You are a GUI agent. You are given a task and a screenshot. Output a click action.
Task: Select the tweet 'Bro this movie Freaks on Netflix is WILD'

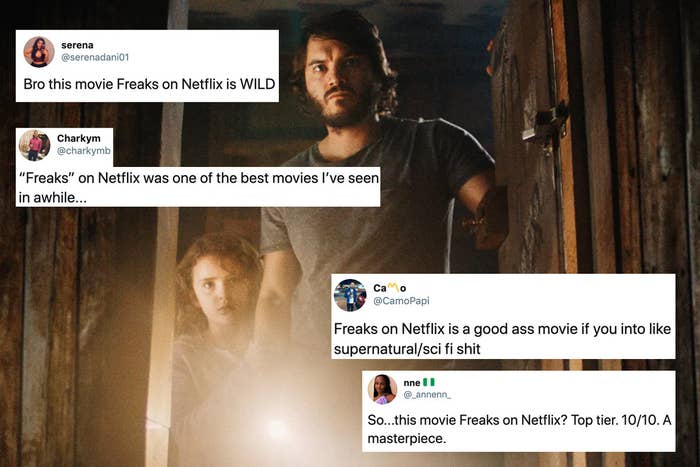click(x=149, y=84)
